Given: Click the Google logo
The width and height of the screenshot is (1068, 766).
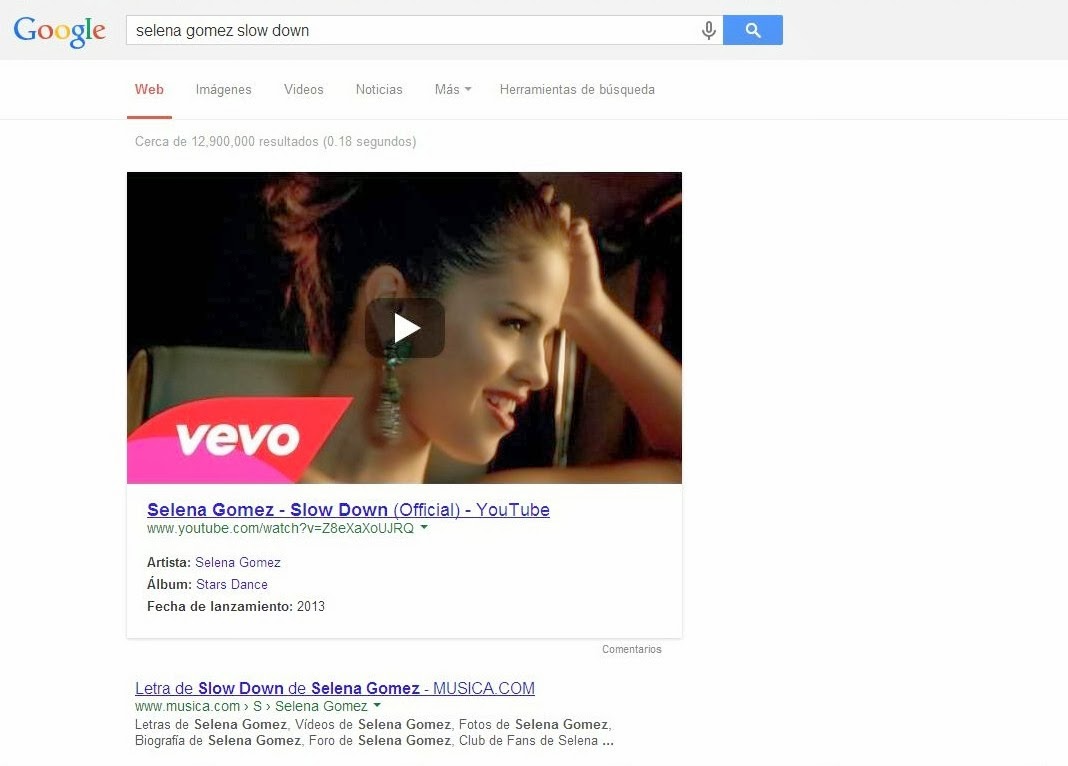Looking at the screenshot, I should click(59, 31).
